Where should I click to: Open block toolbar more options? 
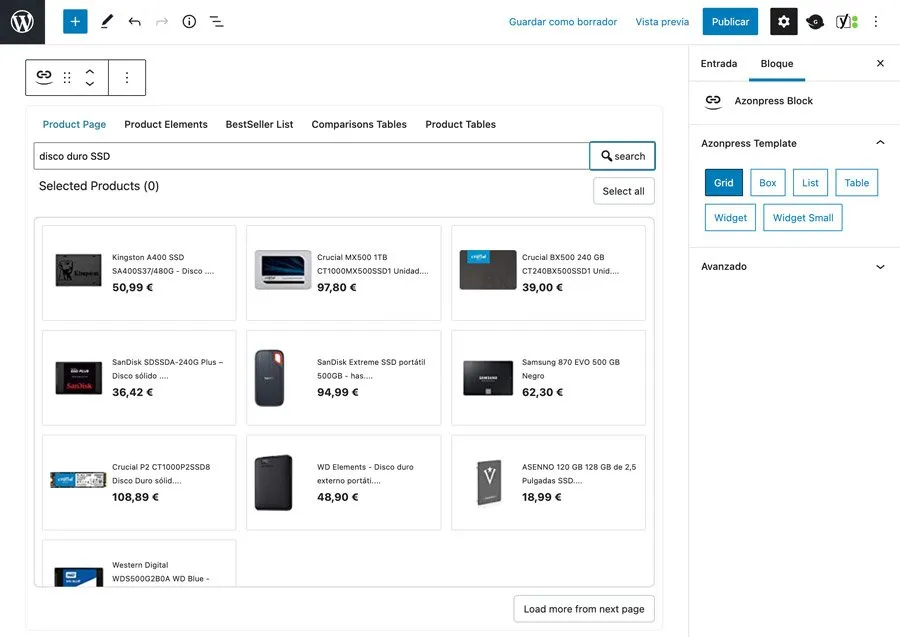point(127,77)
